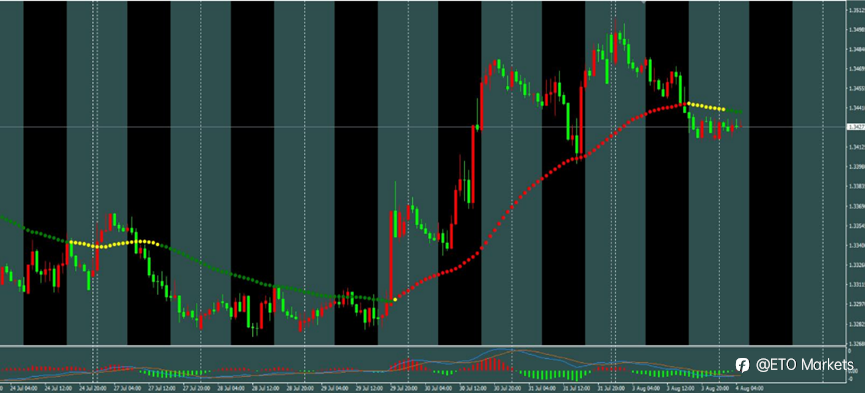The image size is (865, 393).
Task: Click the current price tag 1.3427
Action: [x=856, y=127]
